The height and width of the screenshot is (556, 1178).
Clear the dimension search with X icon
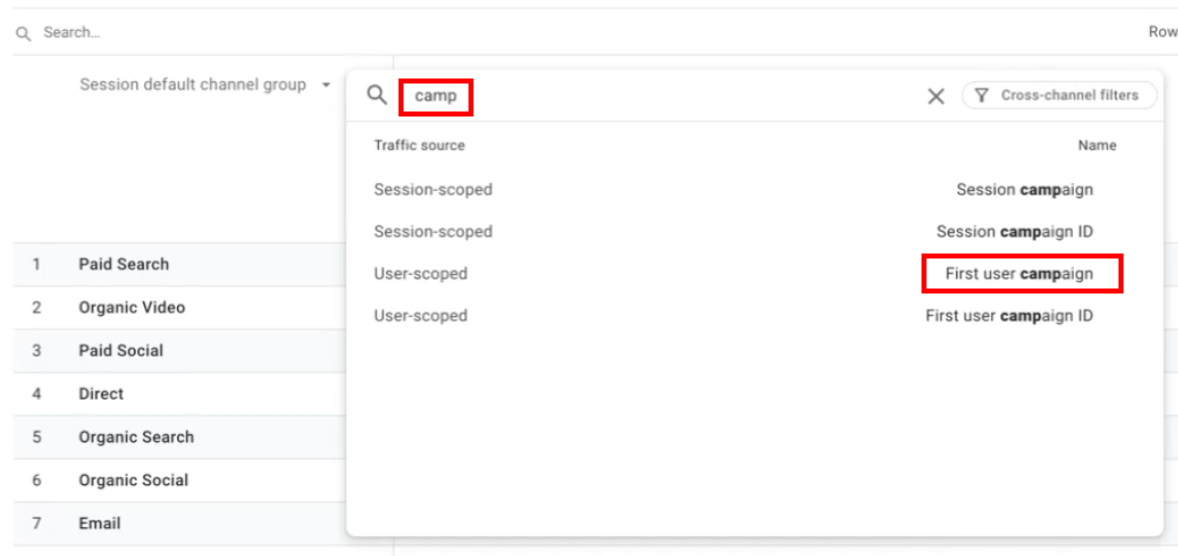936,96
